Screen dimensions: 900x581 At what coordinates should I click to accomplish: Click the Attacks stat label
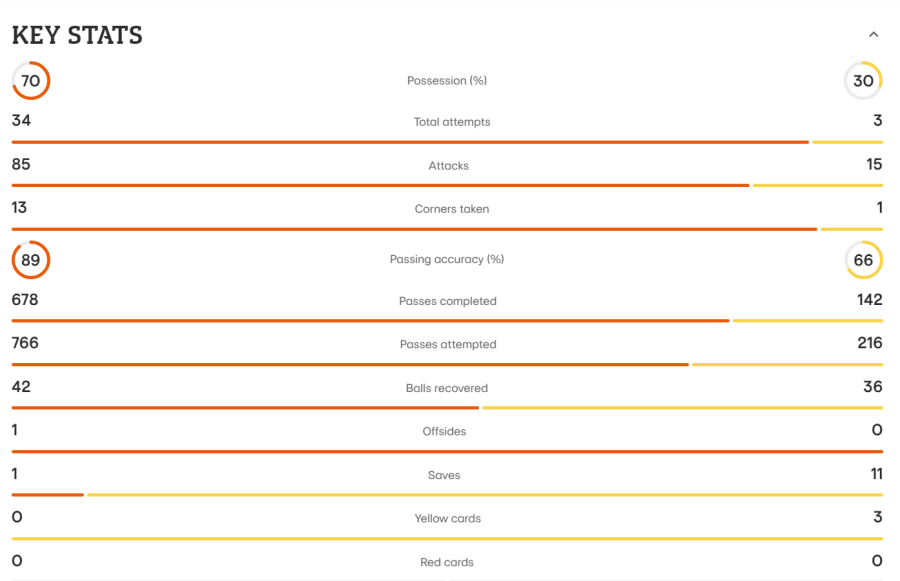[x=448, y=165]
